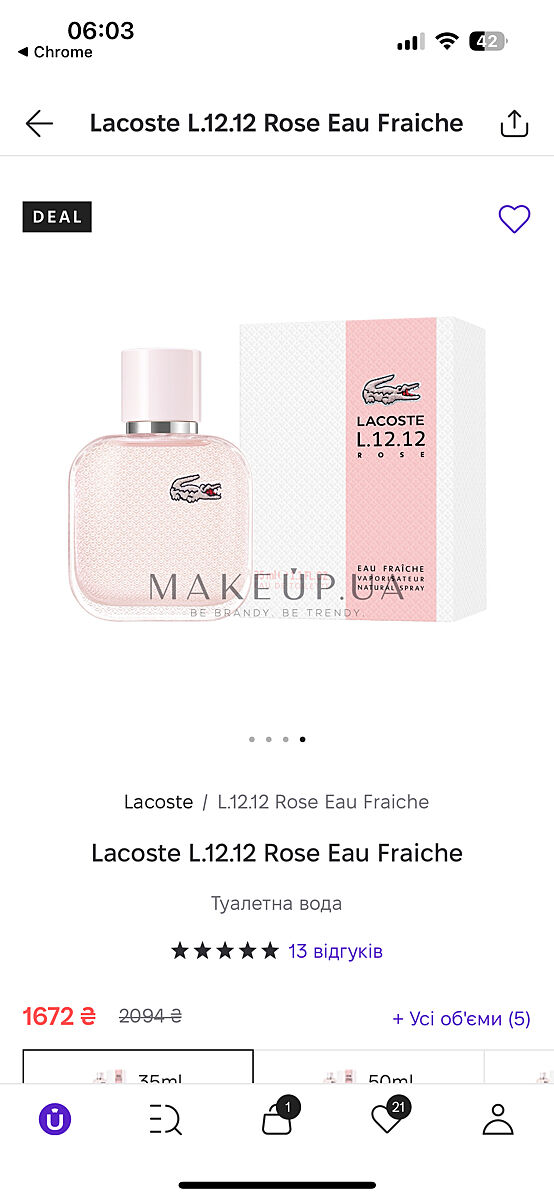Expand all volumes list (5)
Image resolution: width=554 pixels, height=1200 pixels.
pyautogui.click(x=461, y=1018)
